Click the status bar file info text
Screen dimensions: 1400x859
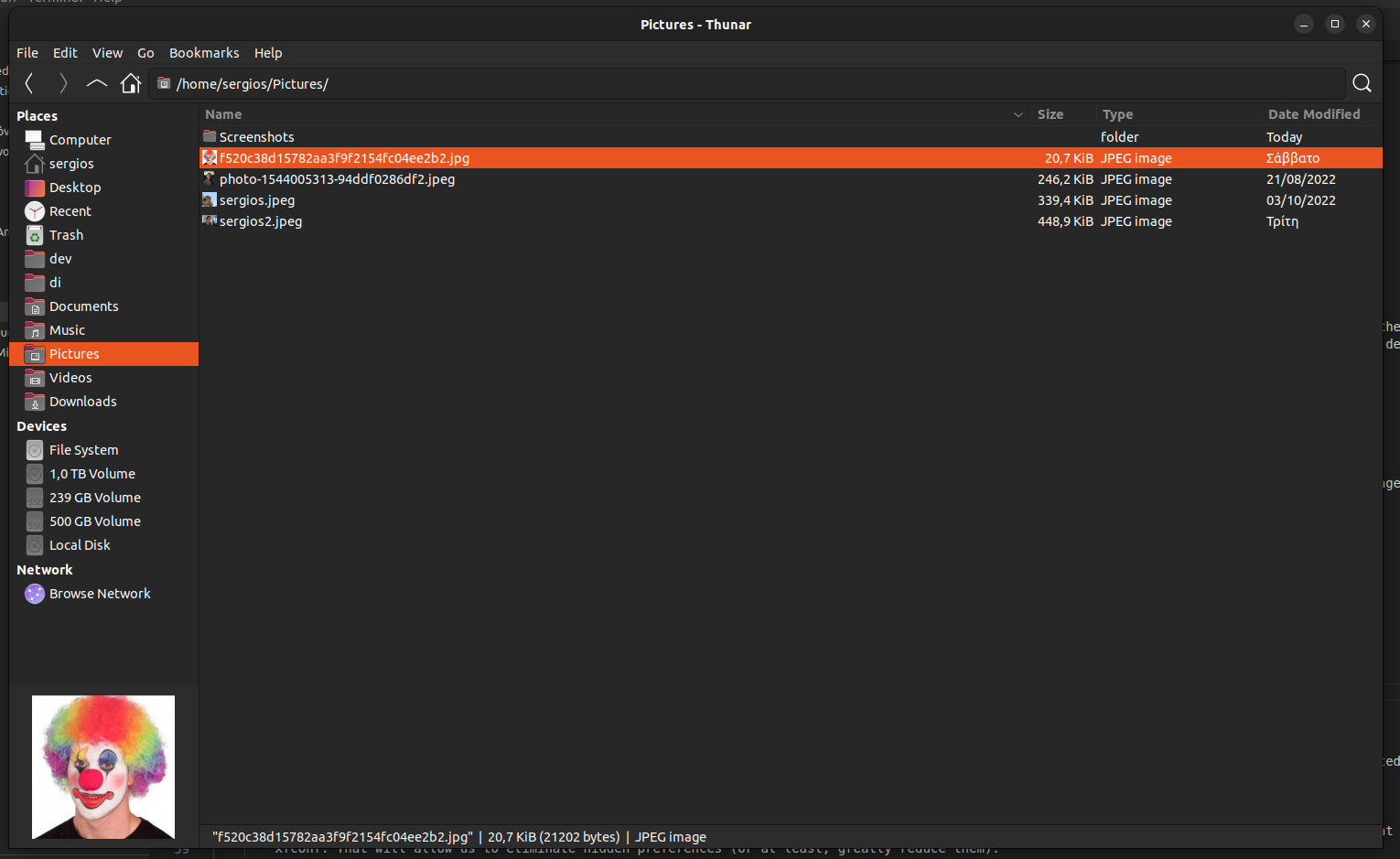459,837
